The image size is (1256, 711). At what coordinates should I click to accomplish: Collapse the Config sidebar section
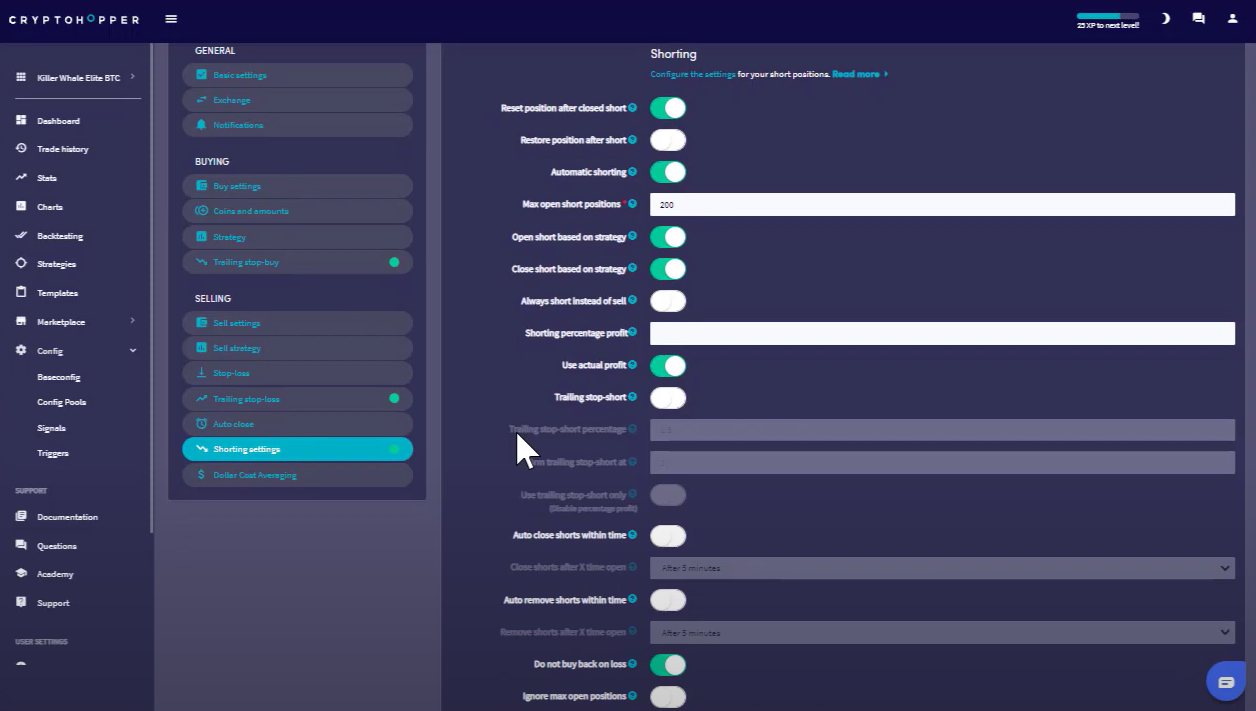click(133, 351)
